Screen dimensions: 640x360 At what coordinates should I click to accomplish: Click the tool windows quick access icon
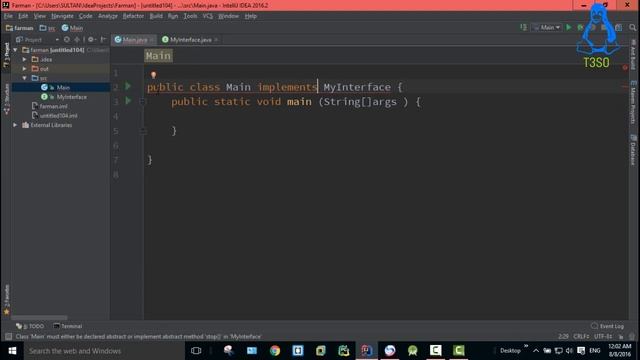[x=8, y=336]
